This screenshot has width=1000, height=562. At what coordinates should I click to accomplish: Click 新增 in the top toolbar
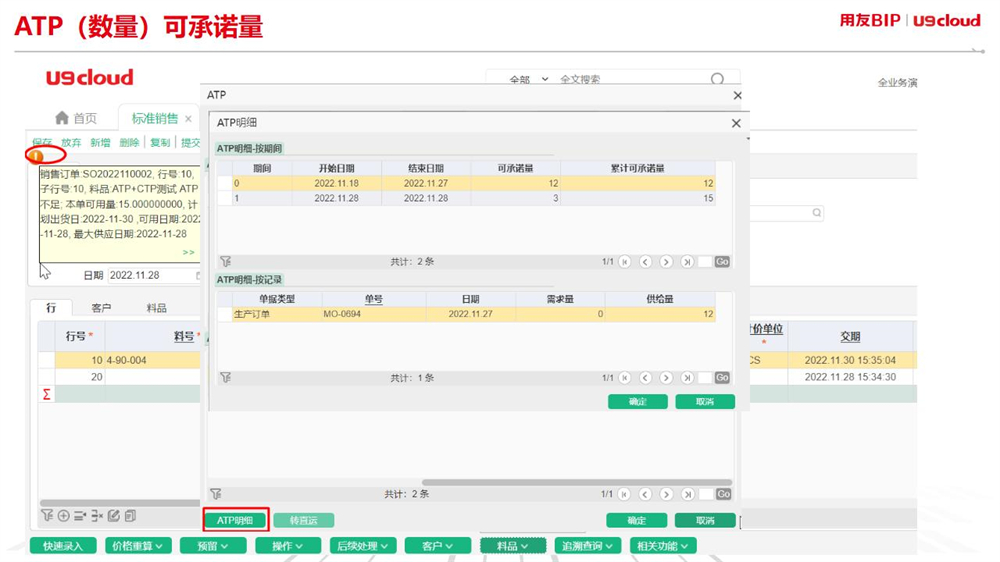click(100, 142)
